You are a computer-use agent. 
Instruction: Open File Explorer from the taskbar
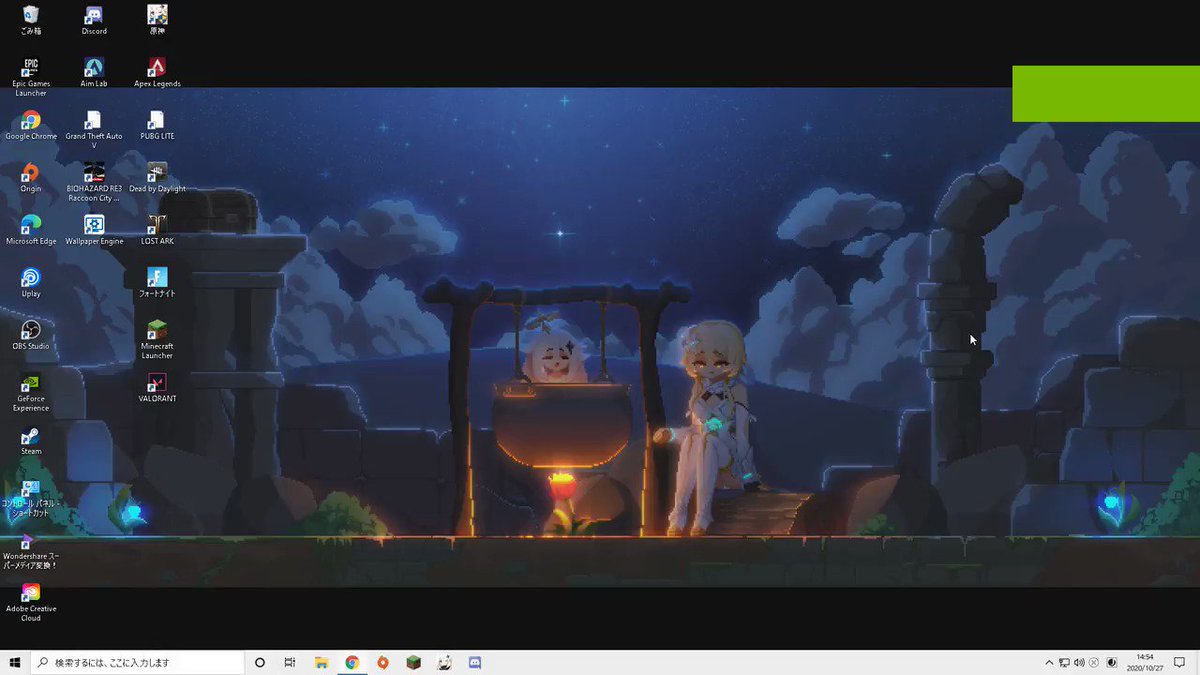[322, 662]
